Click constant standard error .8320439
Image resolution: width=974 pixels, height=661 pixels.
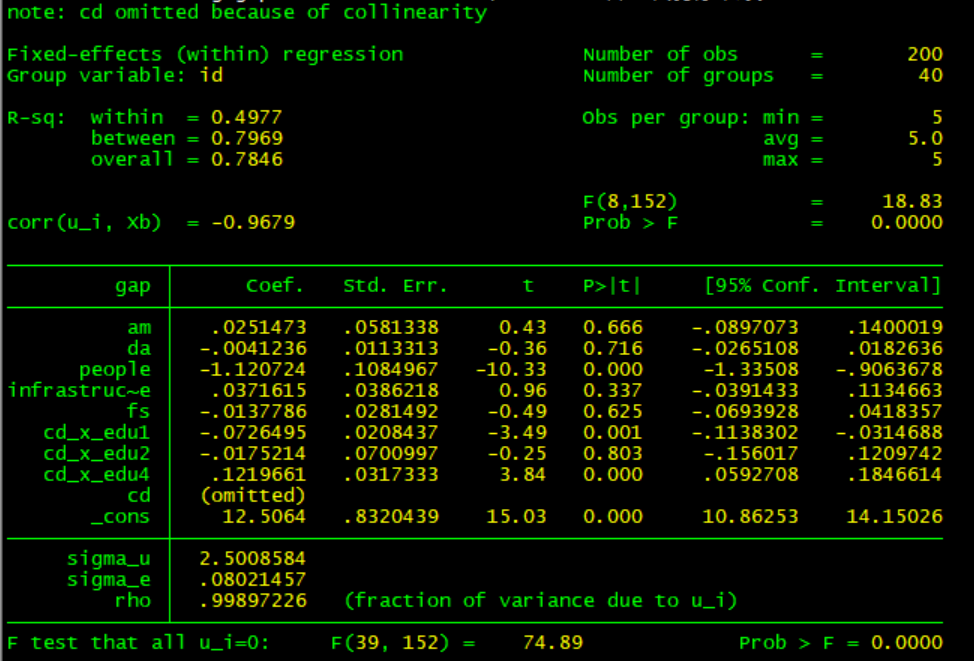click(x=391, y=517)
